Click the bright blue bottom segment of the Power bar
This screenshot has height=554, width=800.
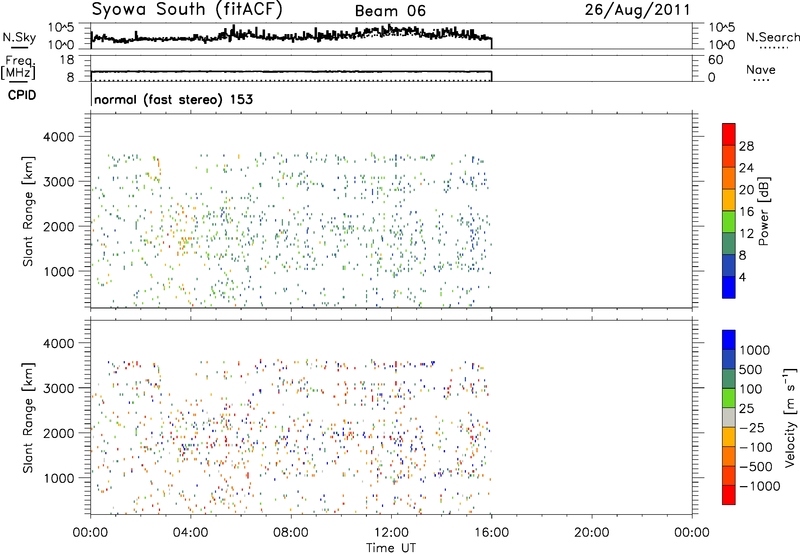click(x=729, y=287)
